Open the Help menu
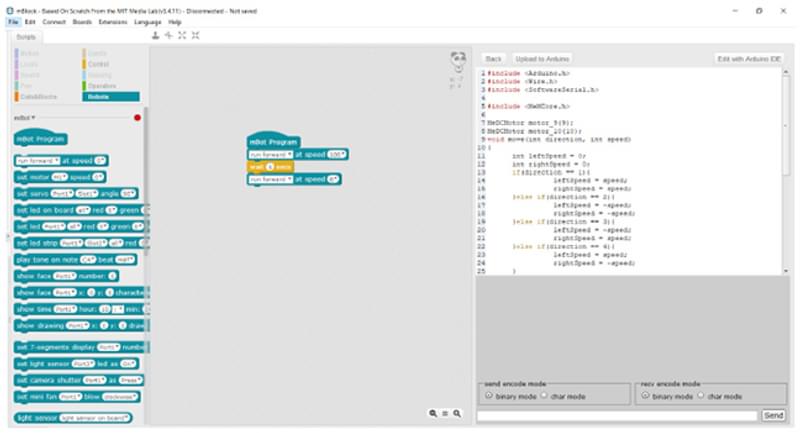 pyautogui.click(x=174, y=22)
